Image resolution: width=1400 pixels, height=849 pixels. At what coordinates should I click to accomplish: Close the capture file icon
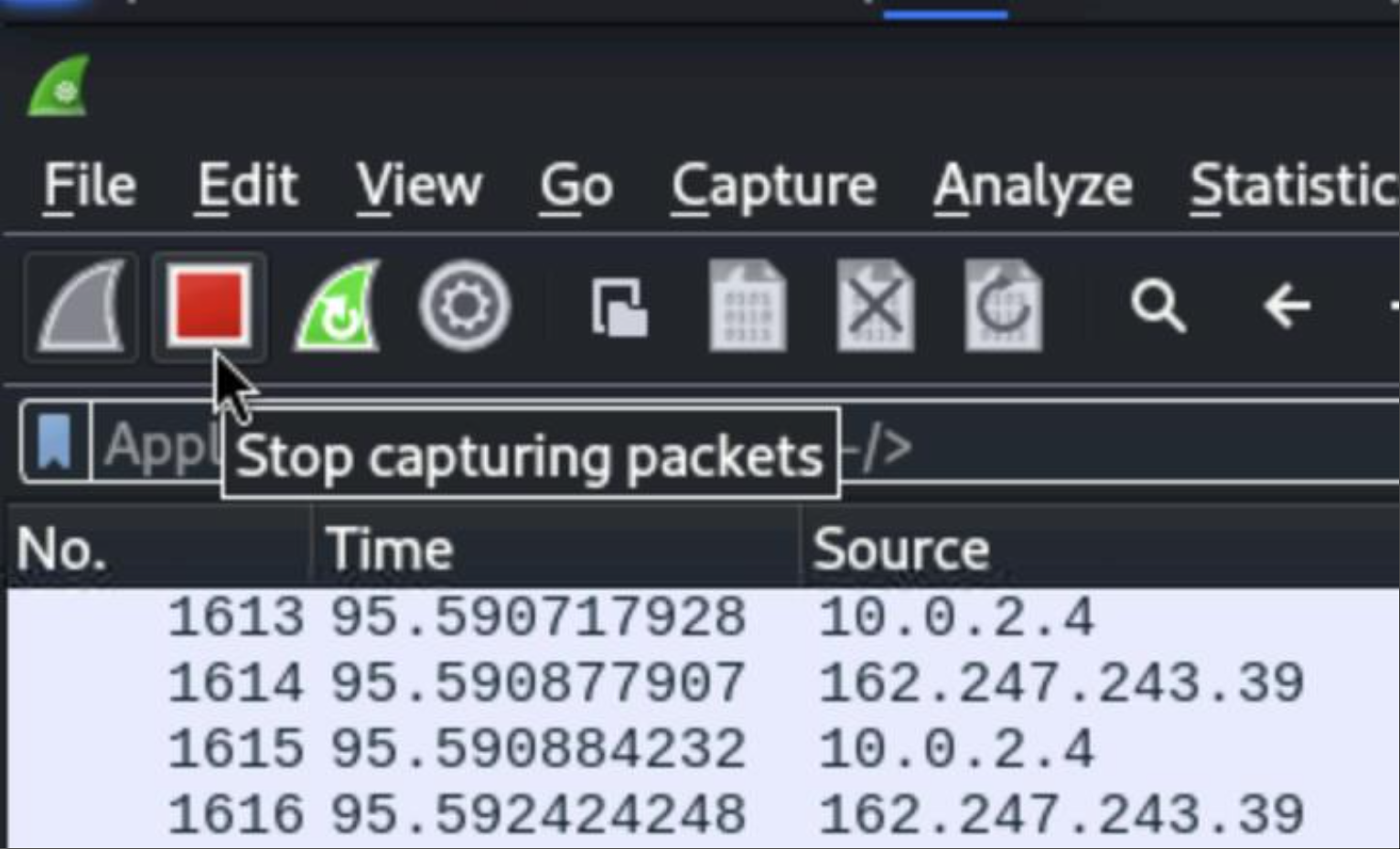click(875, 306)
